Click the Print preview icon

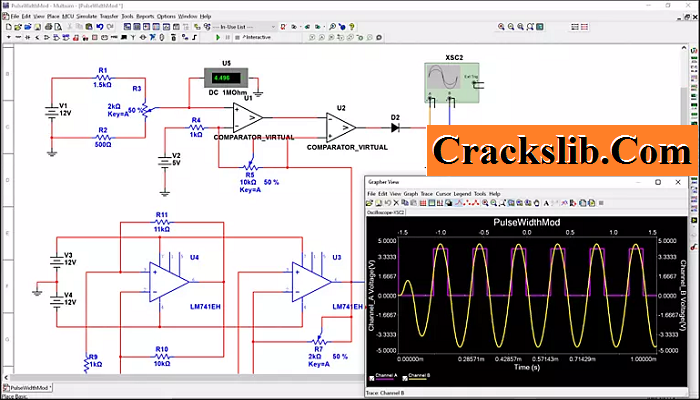point(58,27)
